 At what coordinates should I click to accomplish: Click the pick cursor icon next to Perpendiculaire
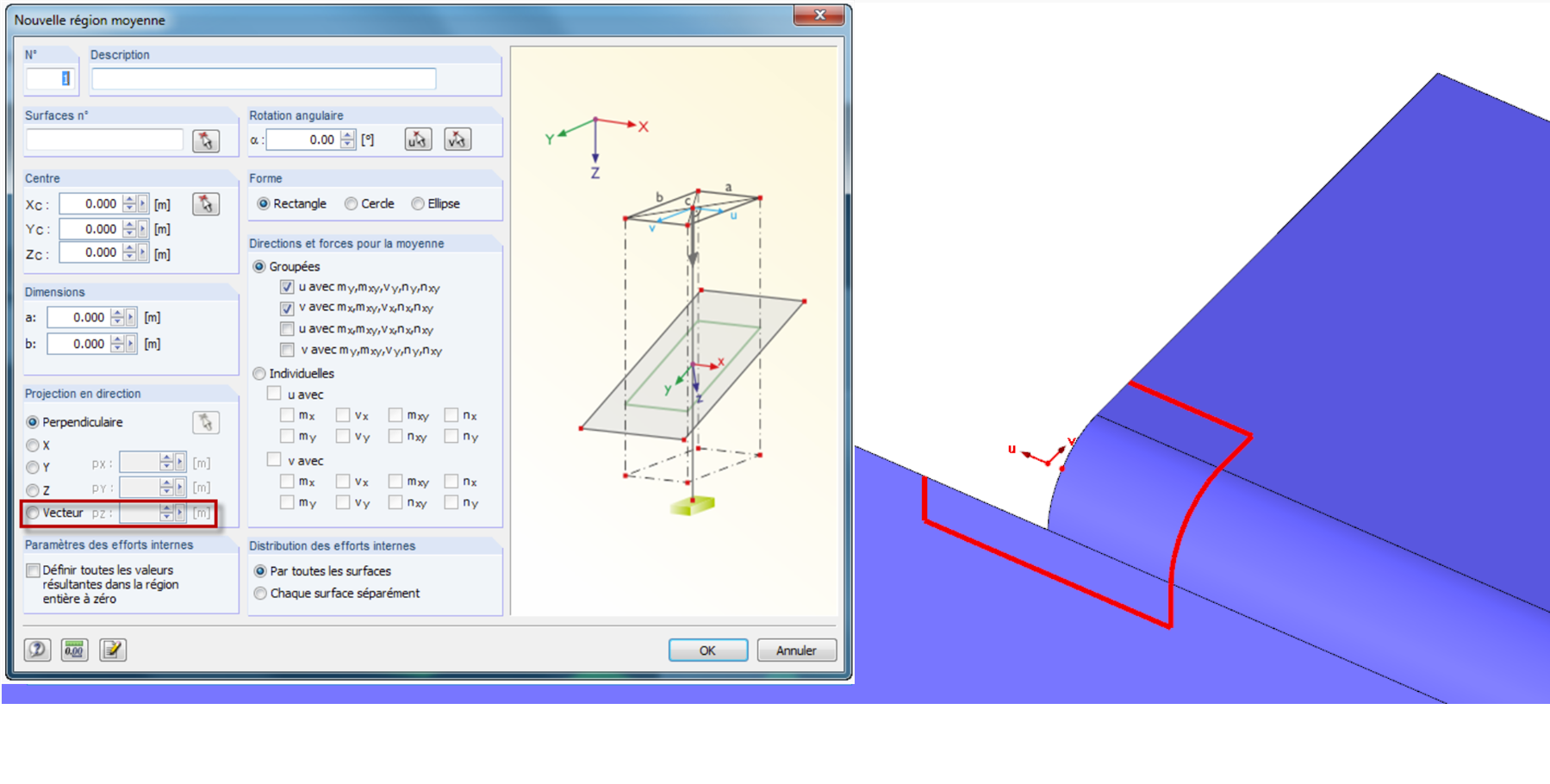pos(205,422)
